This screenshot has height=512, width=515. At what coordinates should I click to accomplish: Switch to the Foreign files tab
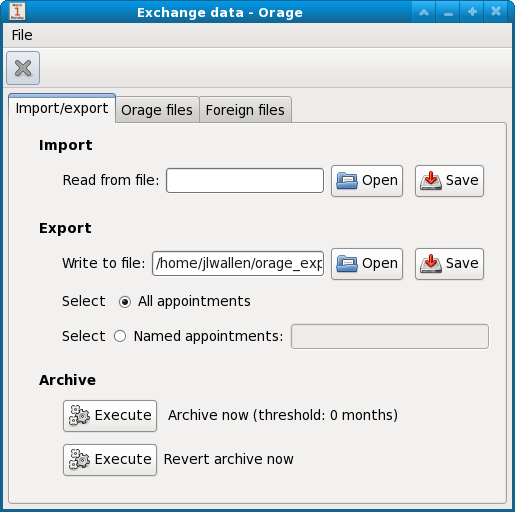(245, 110)
